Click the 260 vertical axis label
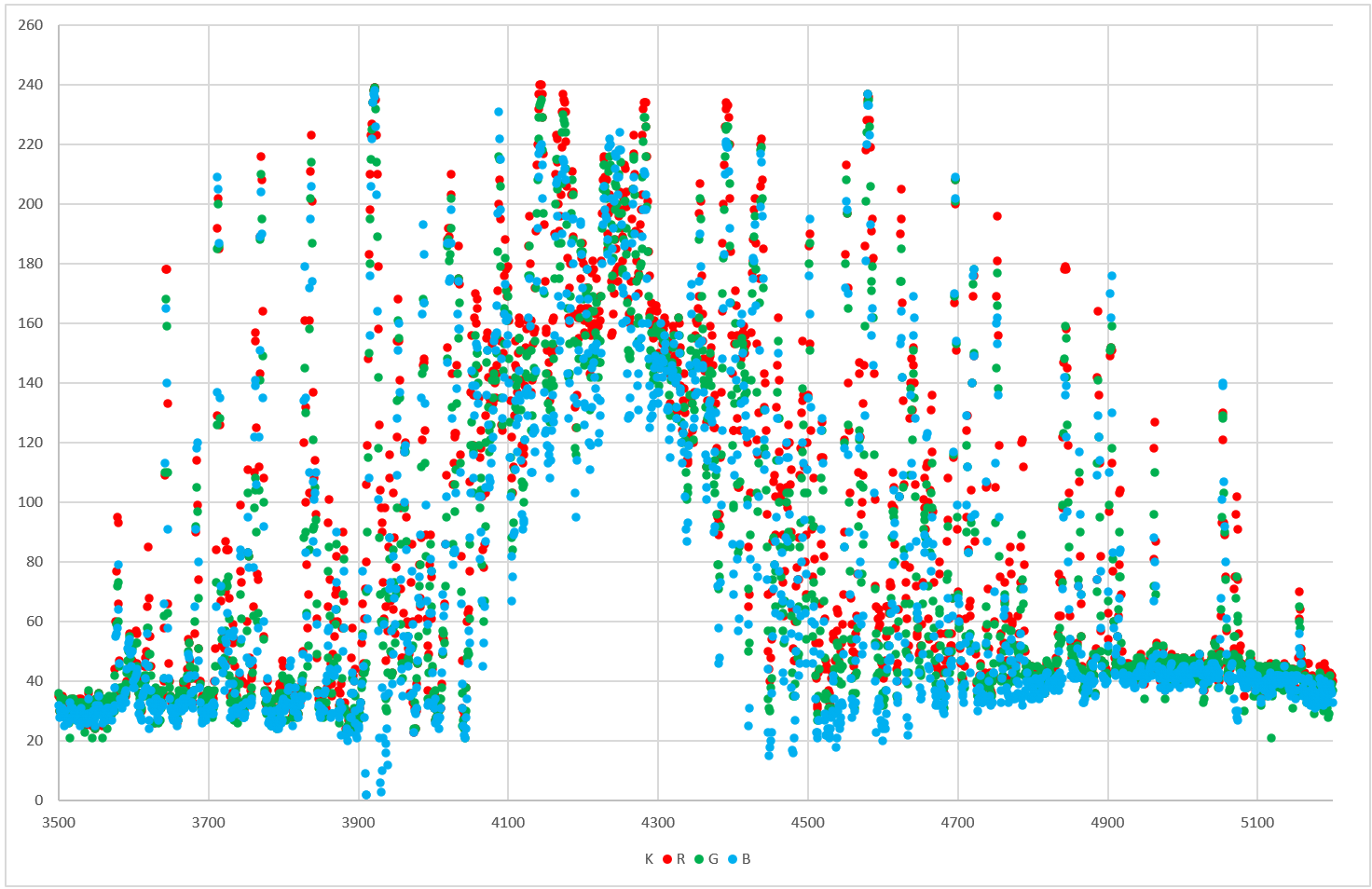1372x889 pixels. [x=31, y=25]
